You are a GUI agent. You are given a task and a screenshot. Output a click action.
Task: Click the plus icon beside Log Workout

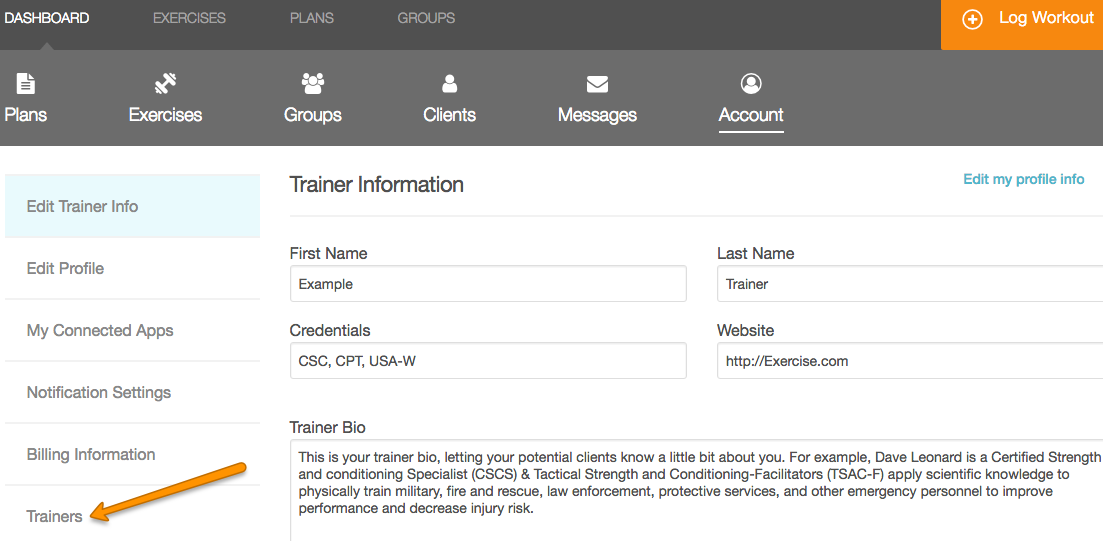972,20
